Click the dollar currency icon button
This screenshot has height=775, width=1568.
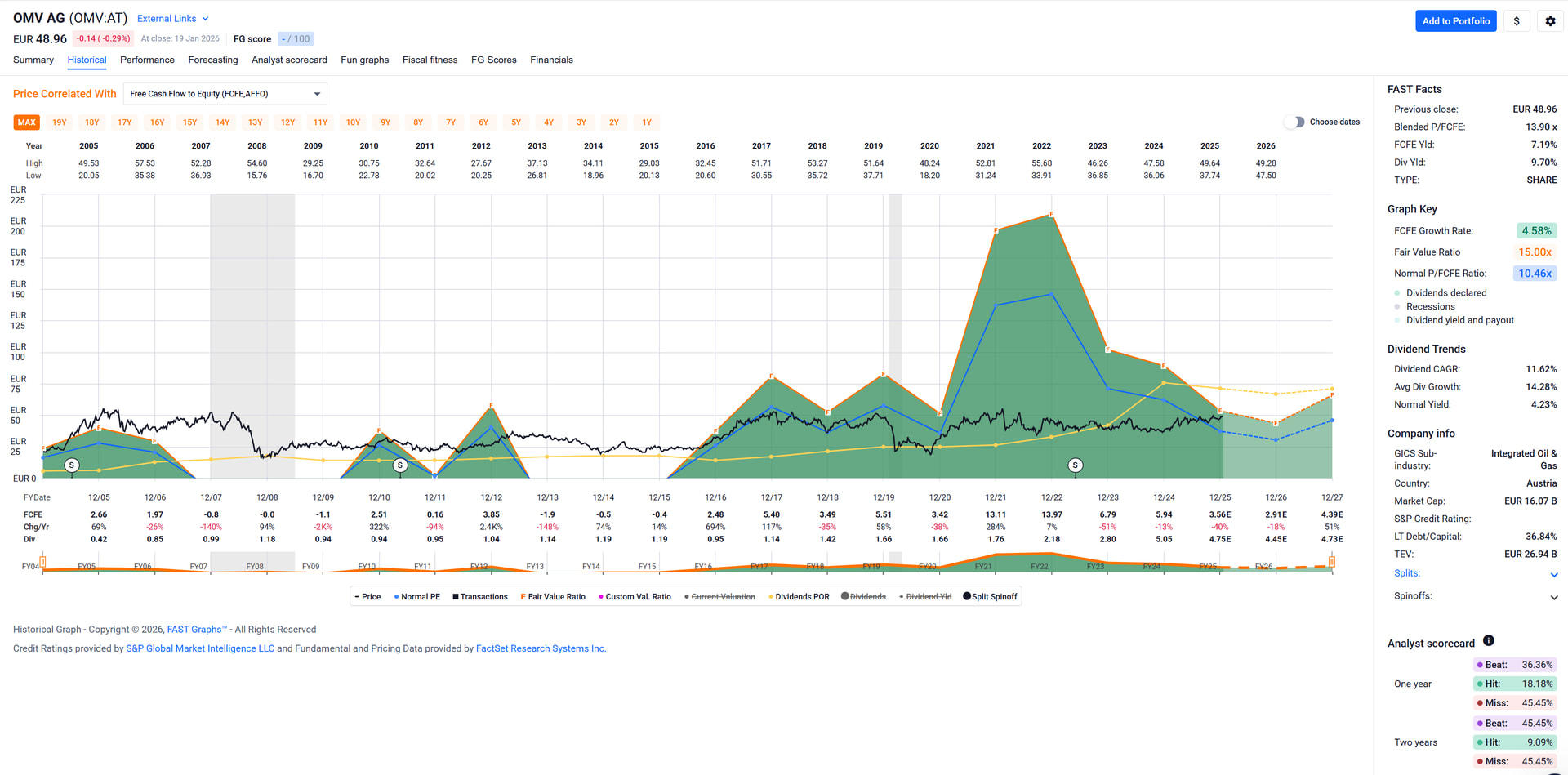[1517, 21]
